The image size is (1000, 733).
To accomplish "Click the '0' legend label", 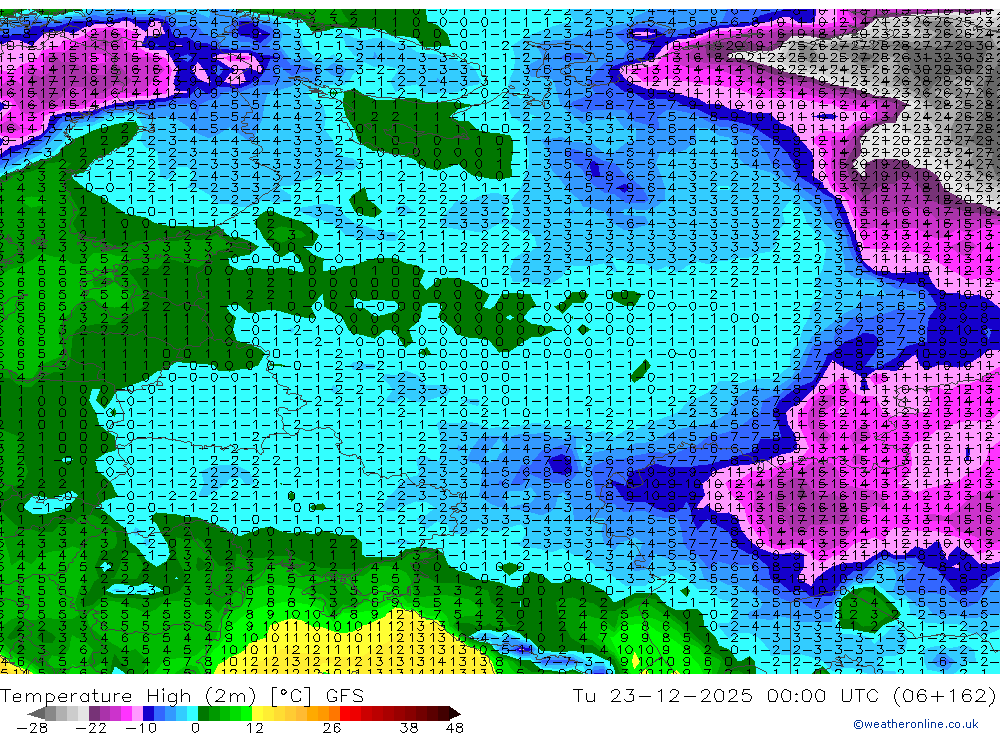I will pos(196,727).
